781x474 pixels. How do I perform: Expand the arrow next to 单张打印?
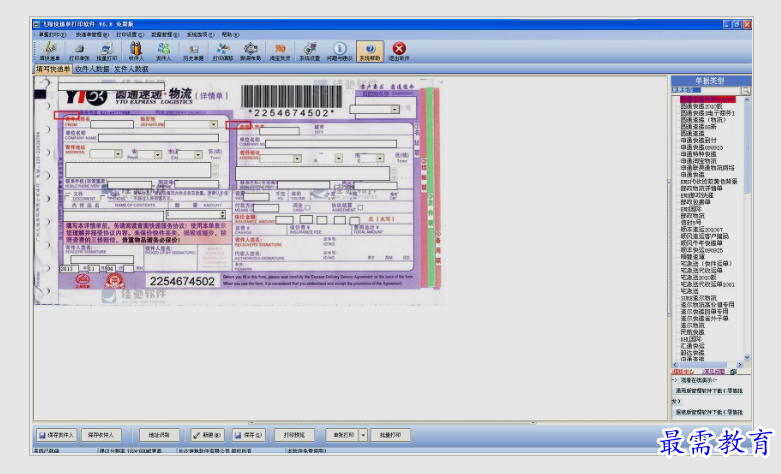364,435
